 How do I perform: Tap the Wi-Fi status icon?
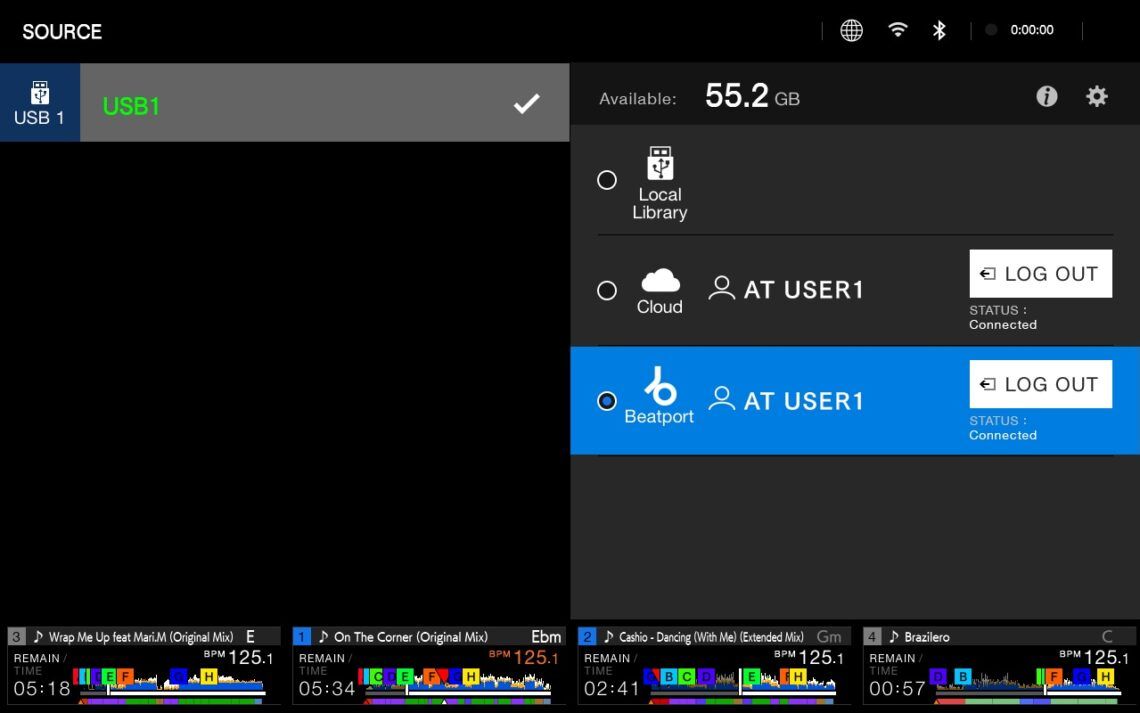click(898, 30)
